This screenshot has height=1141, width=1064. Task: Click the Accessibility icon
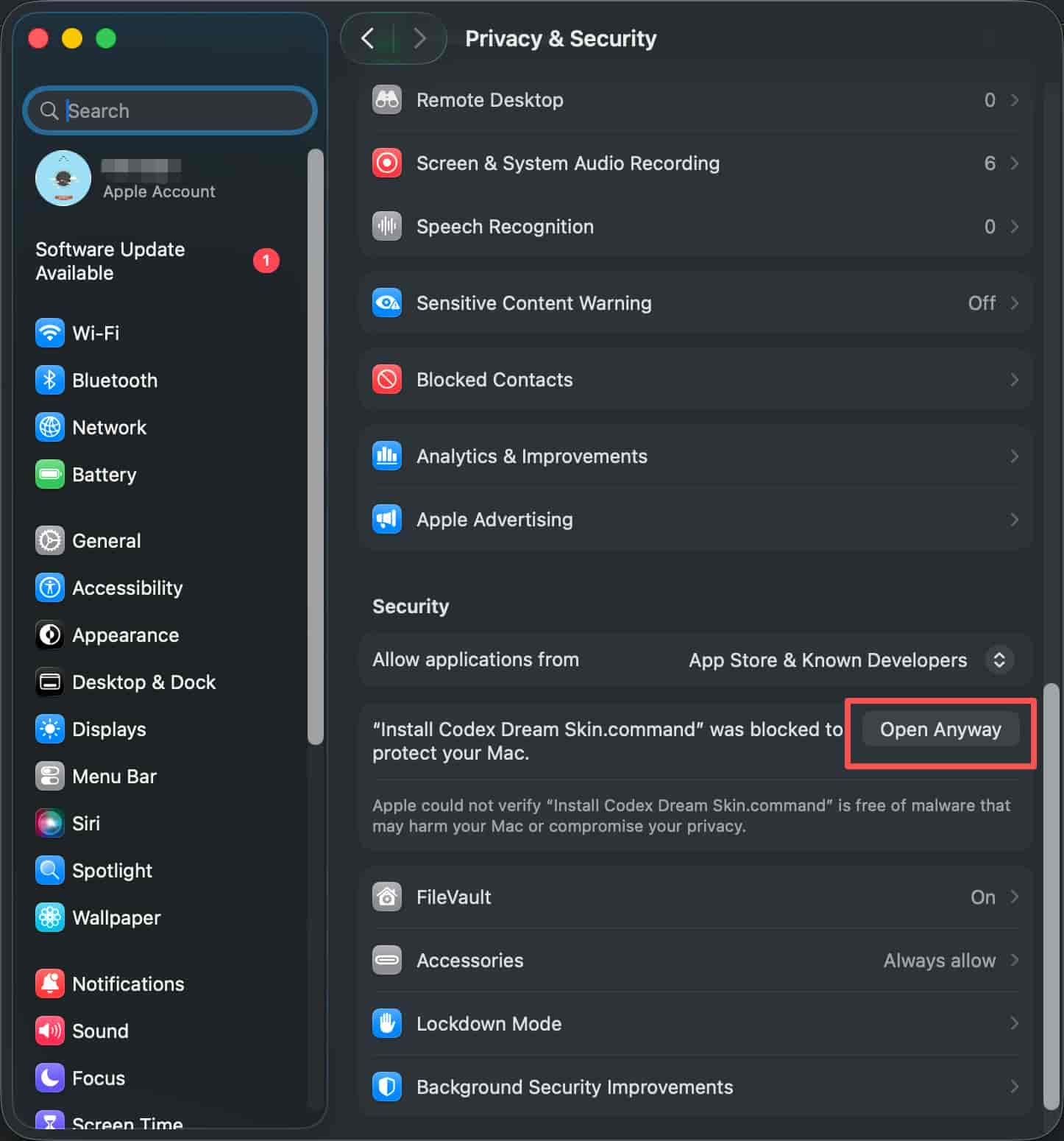pos(50,587)
